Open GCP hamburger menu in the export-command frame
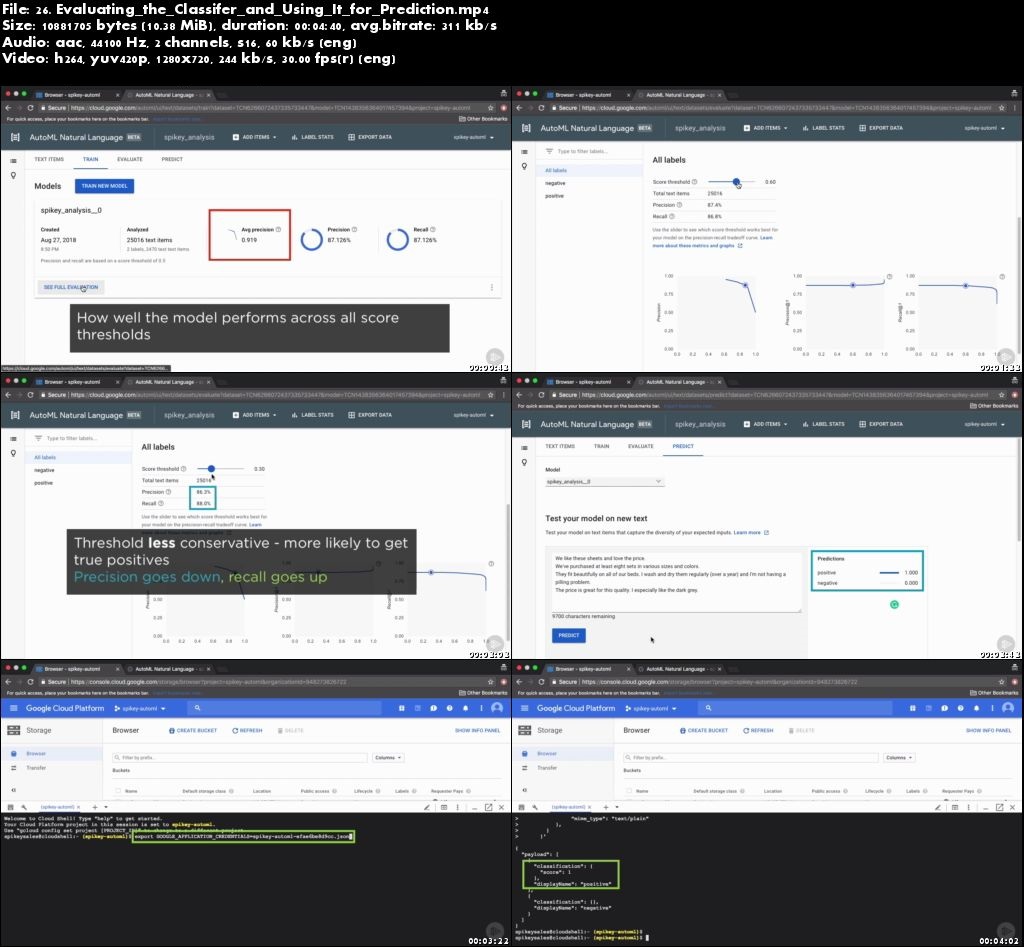 point(14,708)
